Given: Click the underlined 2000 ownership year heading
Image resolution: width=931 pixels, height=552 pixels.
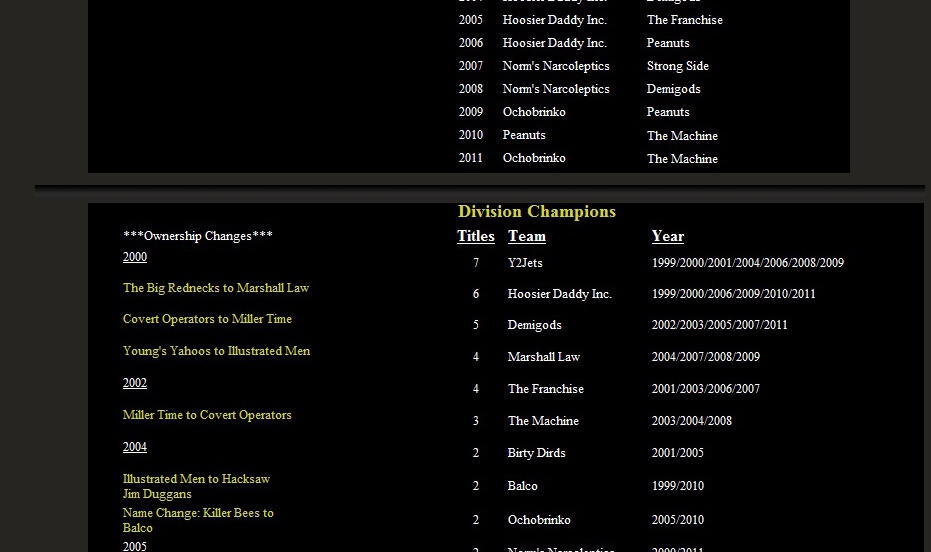Looking at the screenshot, I should (135, 257).
